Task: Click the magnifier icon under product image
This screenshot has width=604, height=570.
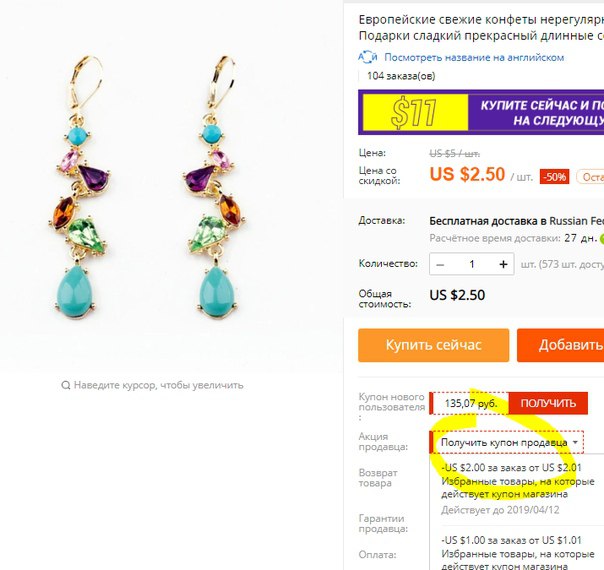Action: (x=65, y=385)
